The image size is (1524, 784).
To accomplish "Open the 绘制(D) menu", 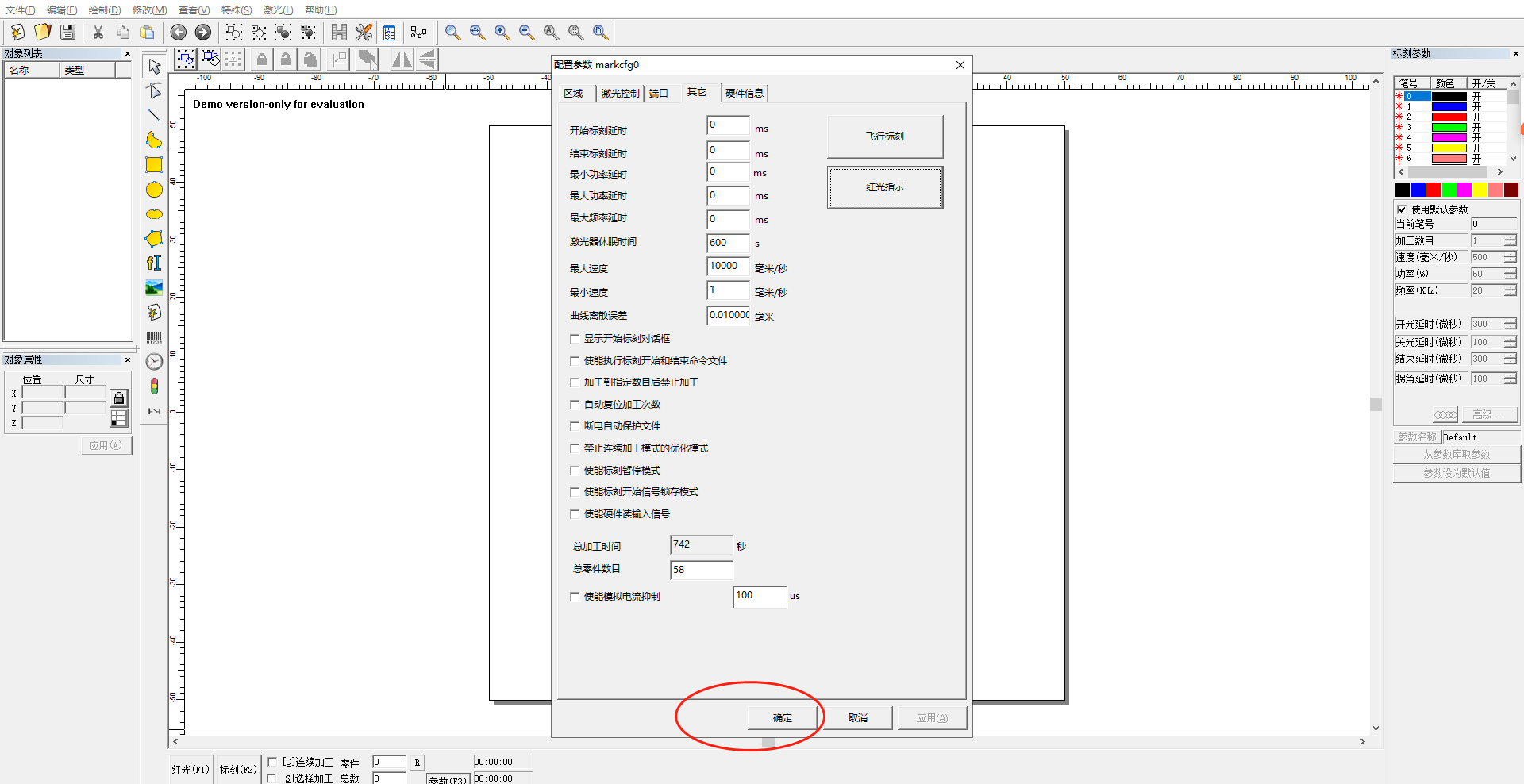I will click(x=104, y=10).
